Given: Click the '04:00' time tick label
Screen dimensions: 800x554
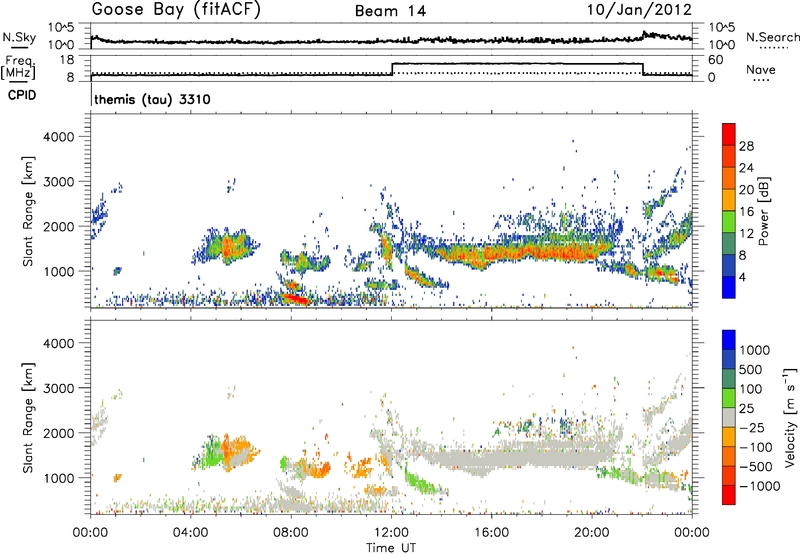Looking at the screenshot, I should pos(190,533).
